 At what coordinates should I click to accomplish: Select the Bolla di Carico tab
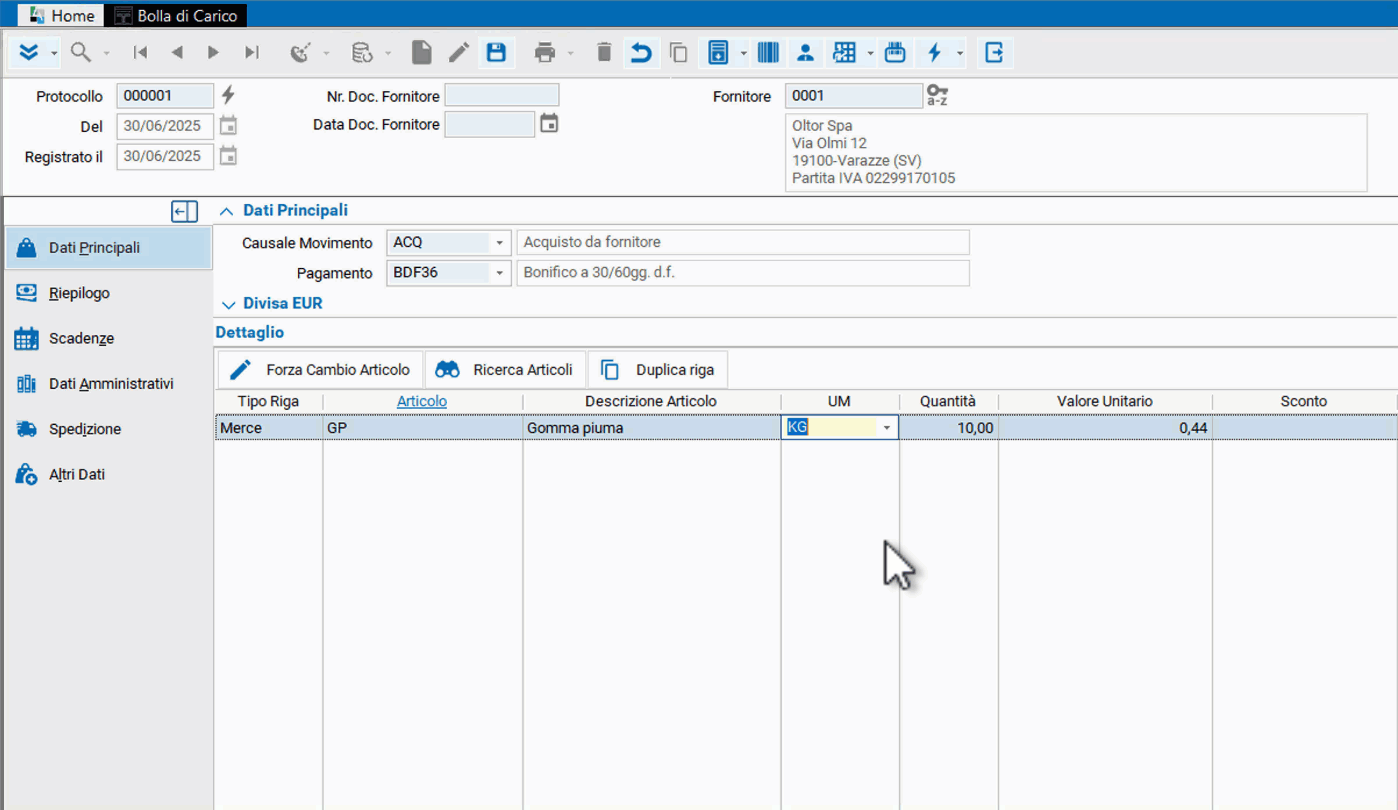178,16
